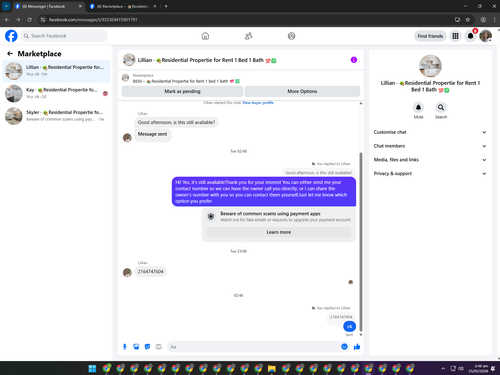
Task: Open browser tab search dropdown
Action: click(x=6, y=6)
